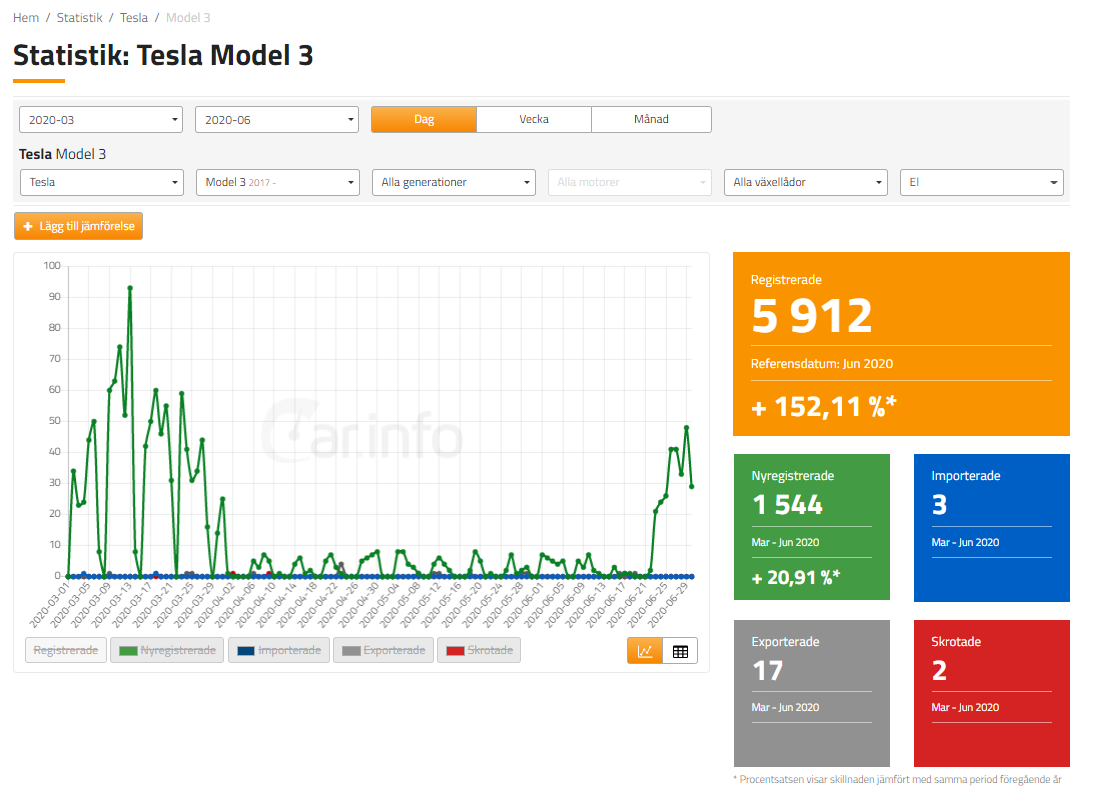Click the Skrotade 2 red card
The width and height of the screenshot is (1099, 808).
tap(992, 693)
